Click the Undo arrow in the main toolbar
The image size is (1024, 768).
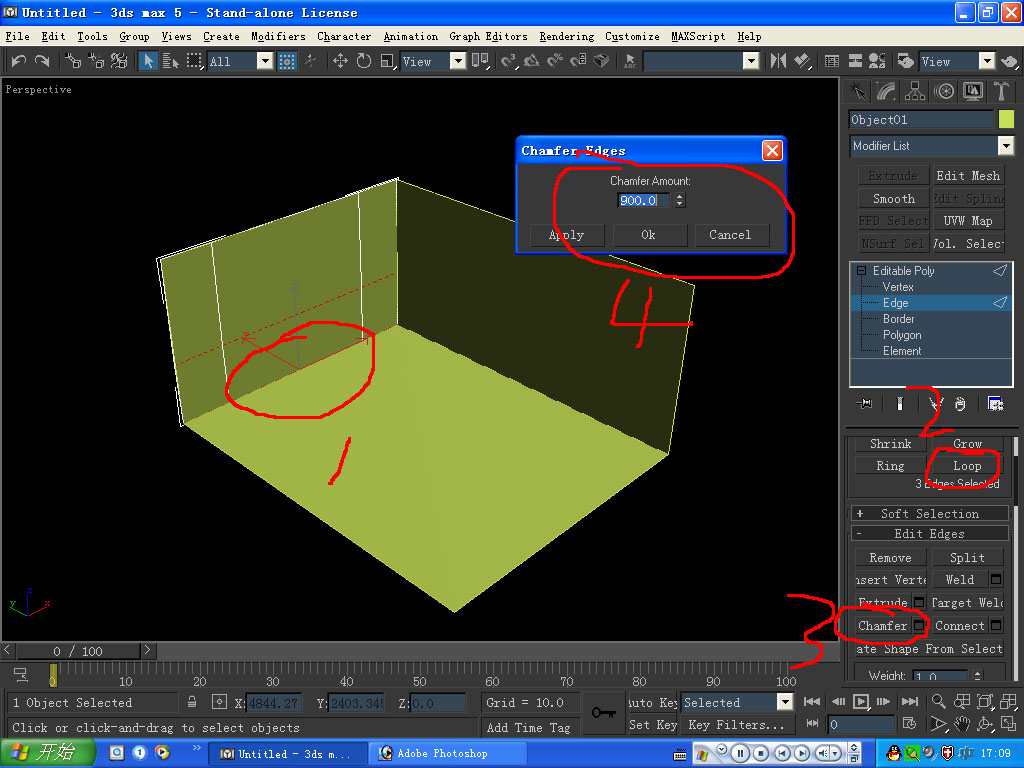coord(18,61)
